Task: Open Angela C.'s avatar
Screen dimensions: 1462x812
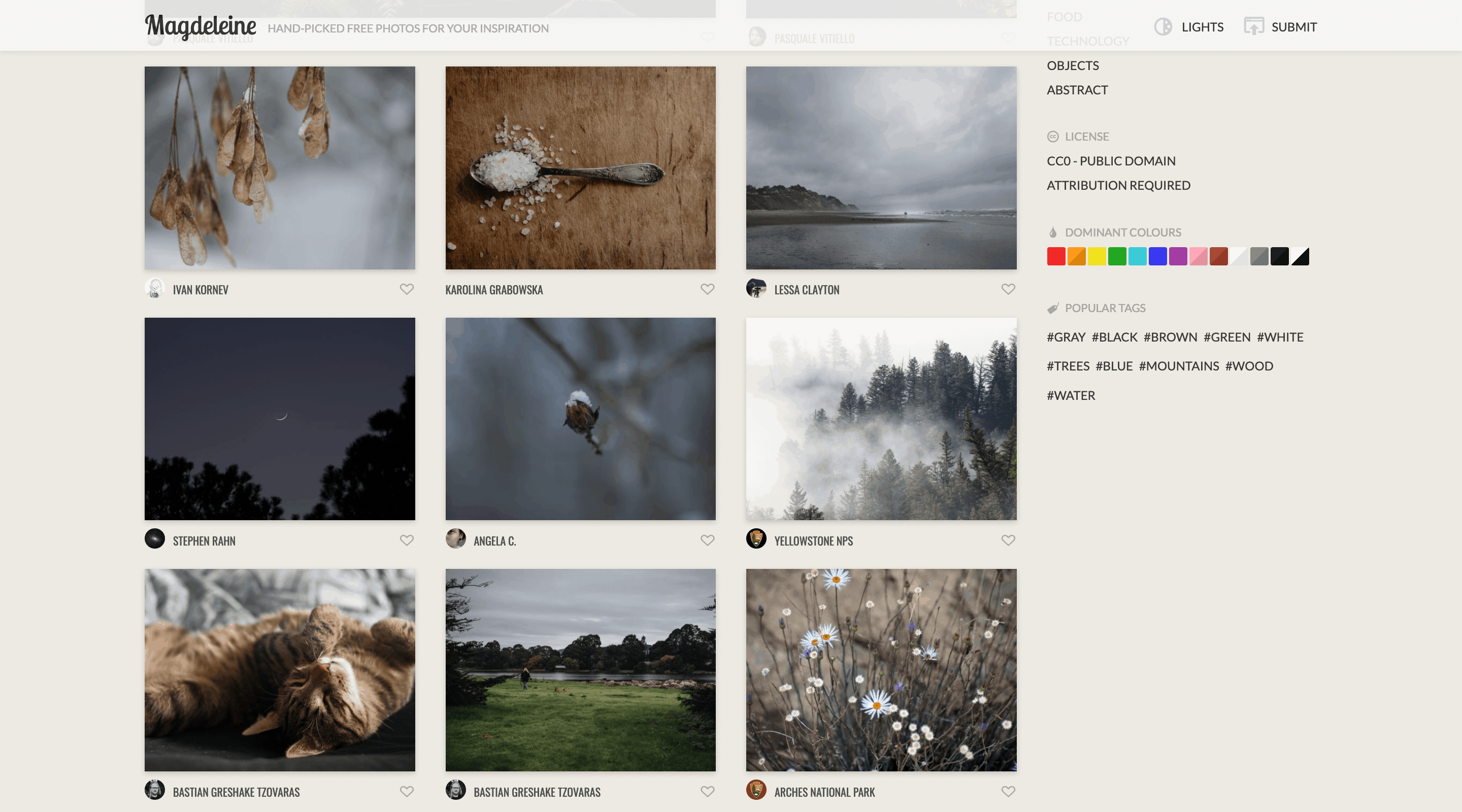Action: pos(456,539)
